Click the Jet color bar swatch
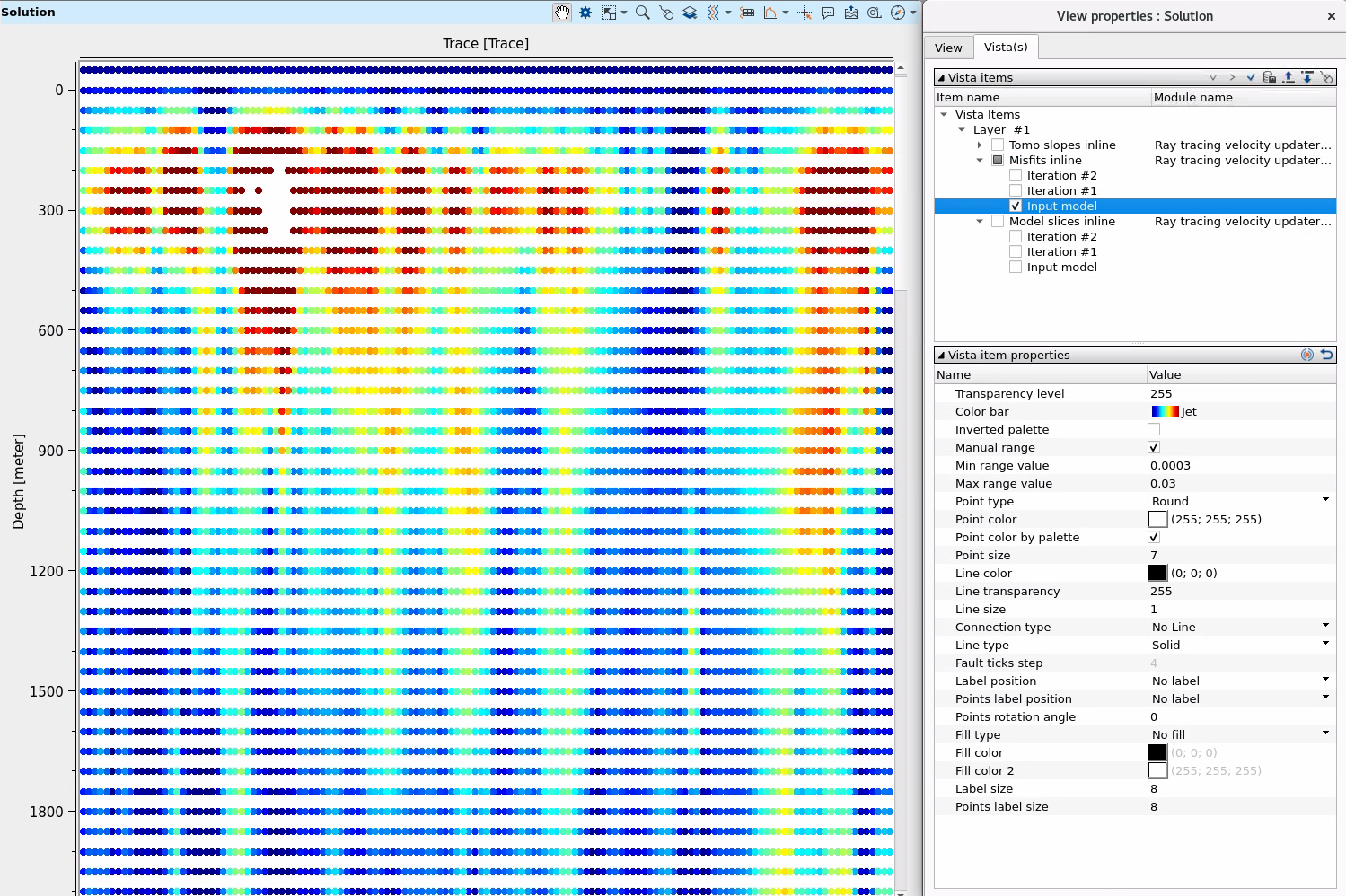This screenshot has width=1346, height=896. tap(1166, 411)
